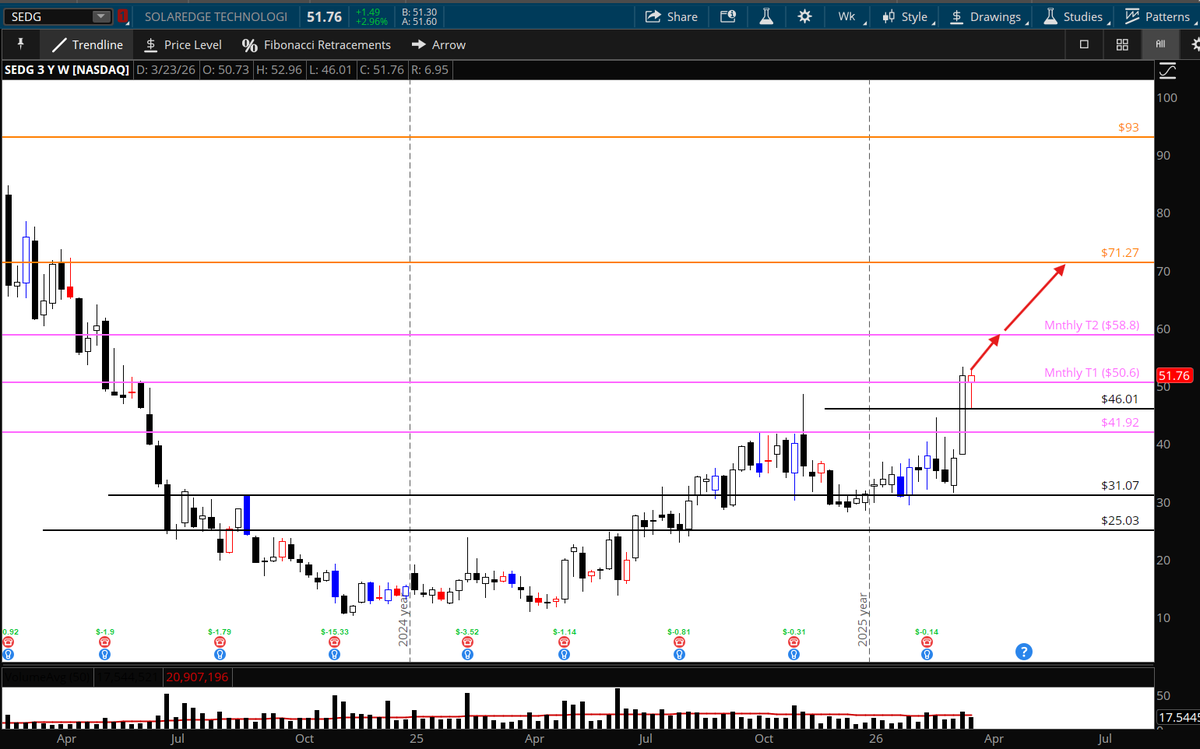Switch to single chart layout icon
The height and width of the screenshot is (749, 1200).
tap(1085, 45)
